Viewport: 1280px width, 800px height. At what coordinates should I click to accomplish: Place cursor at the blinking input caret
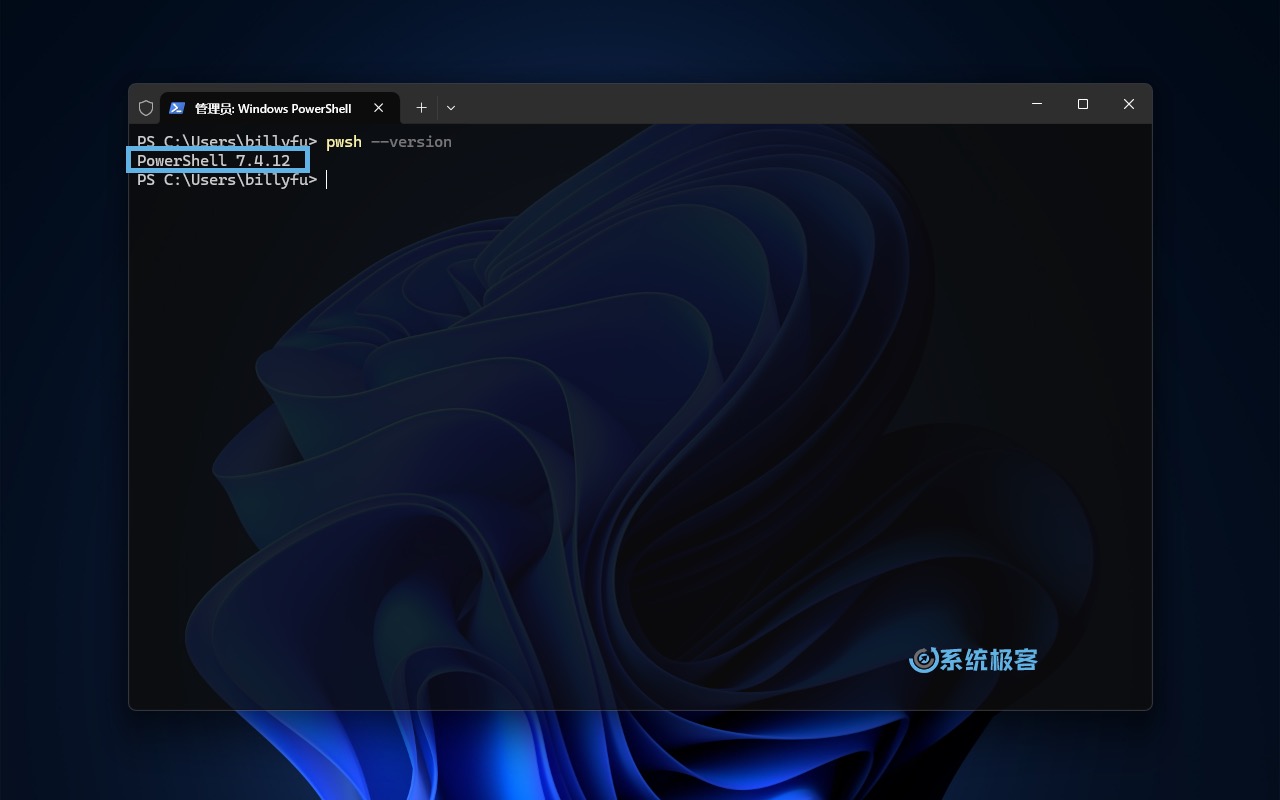click(327, 180)
